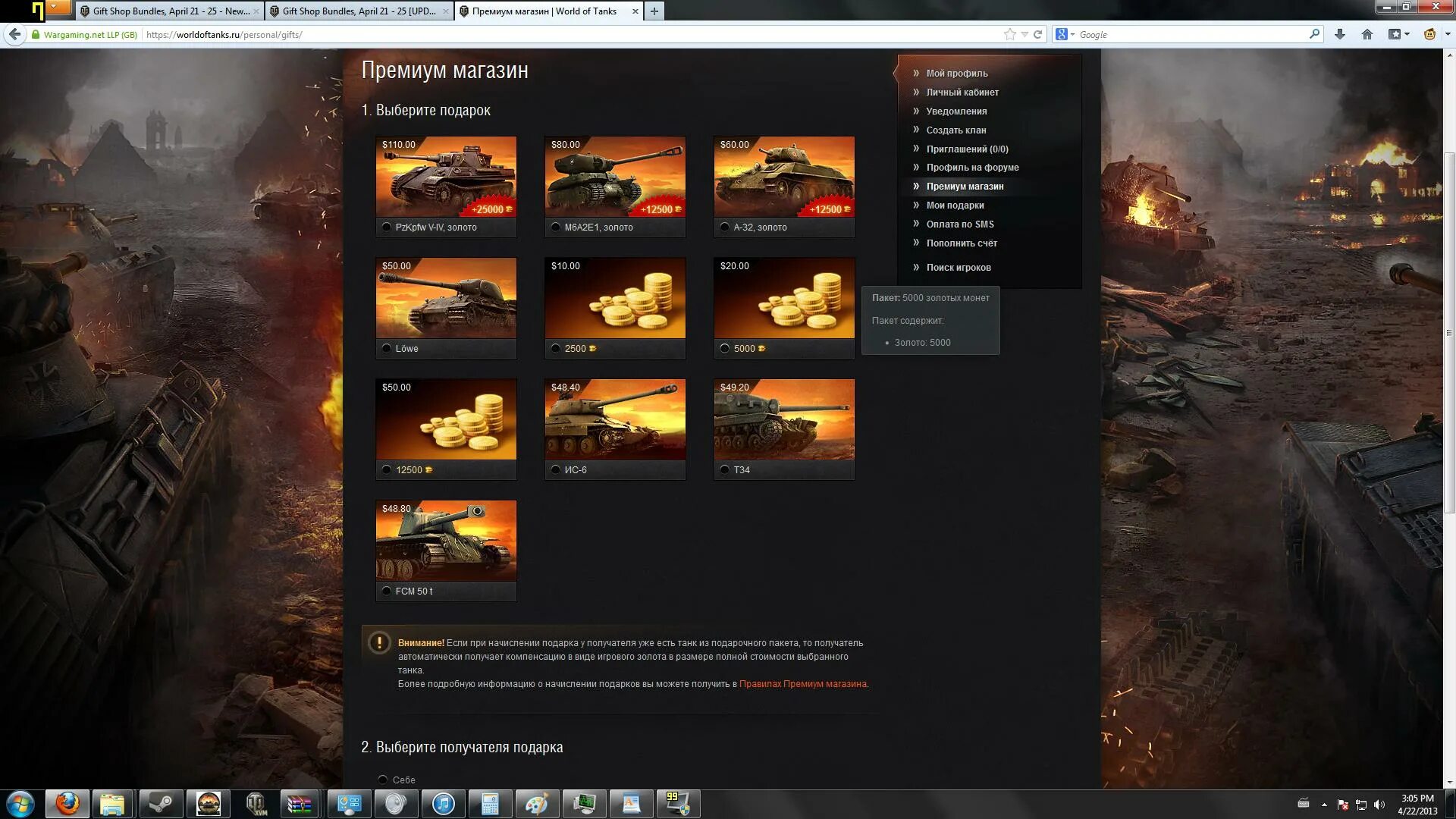Open the Downloads arrow icon

click(x=1340, y=34)
